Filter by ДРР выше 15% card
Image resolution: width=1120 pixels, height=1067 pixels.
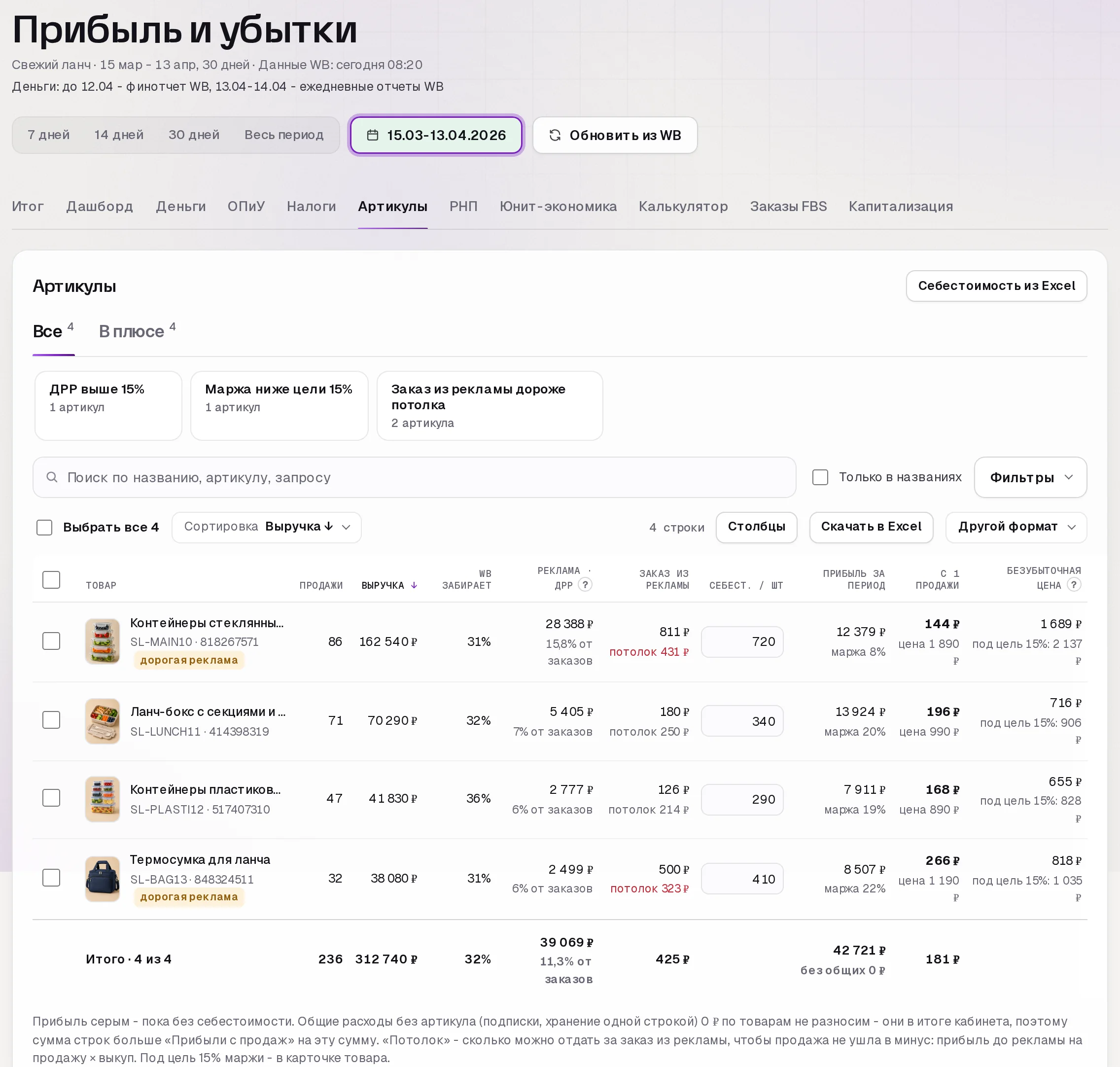tap(108, 406)
